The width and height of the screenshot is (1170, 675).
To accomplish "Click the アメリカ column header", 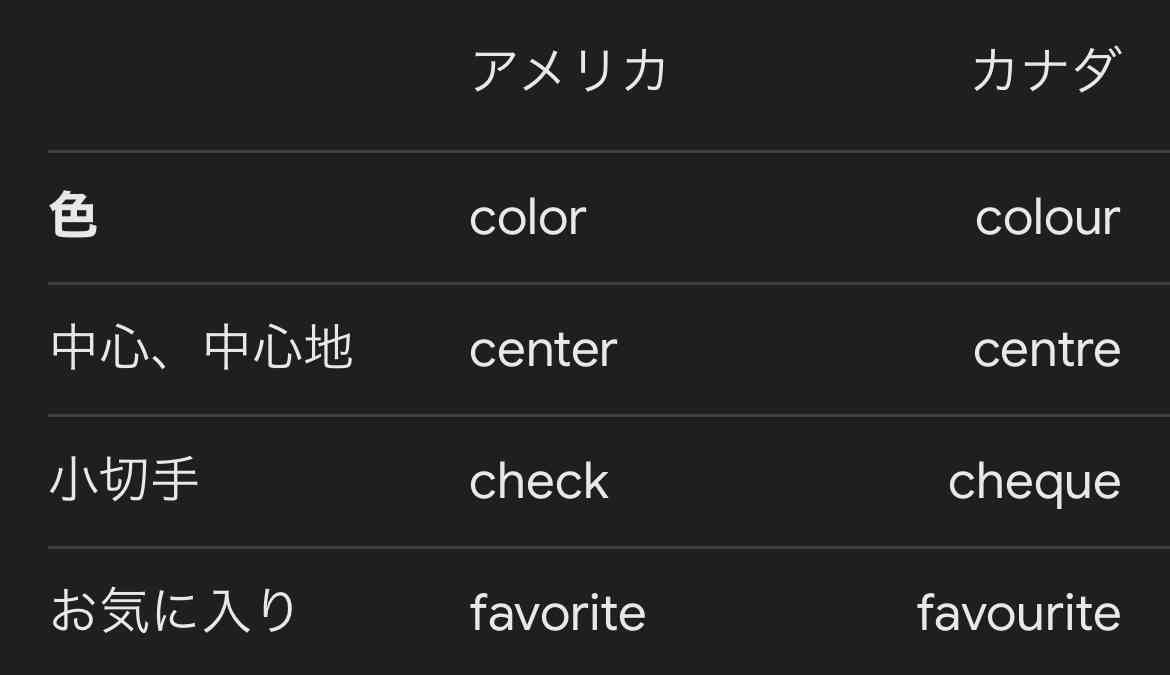I will coord(569,70).
